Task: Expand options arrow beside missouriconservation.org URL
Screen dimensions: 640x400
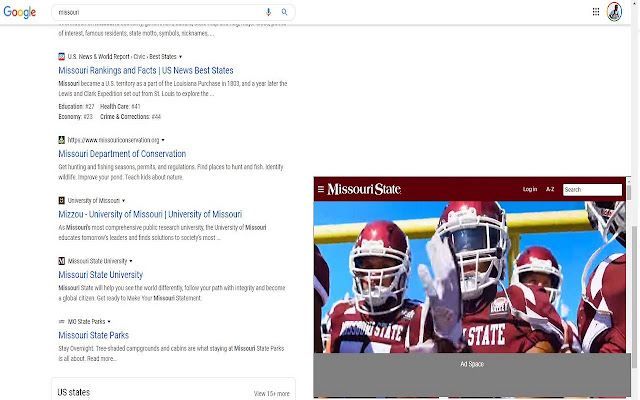Action: tap(163, 140)
